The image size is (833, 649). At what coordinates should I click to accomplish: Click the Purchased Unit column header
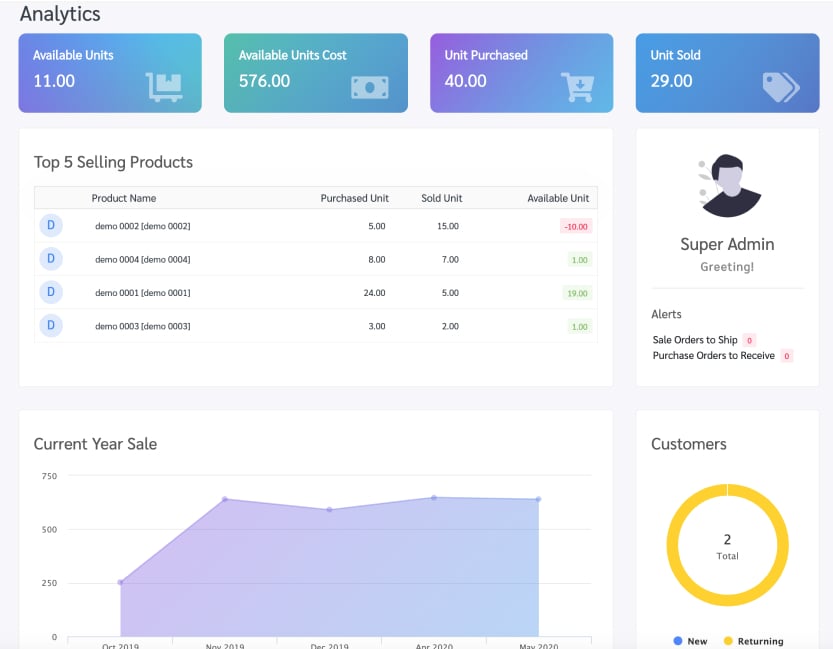[354, 198]
